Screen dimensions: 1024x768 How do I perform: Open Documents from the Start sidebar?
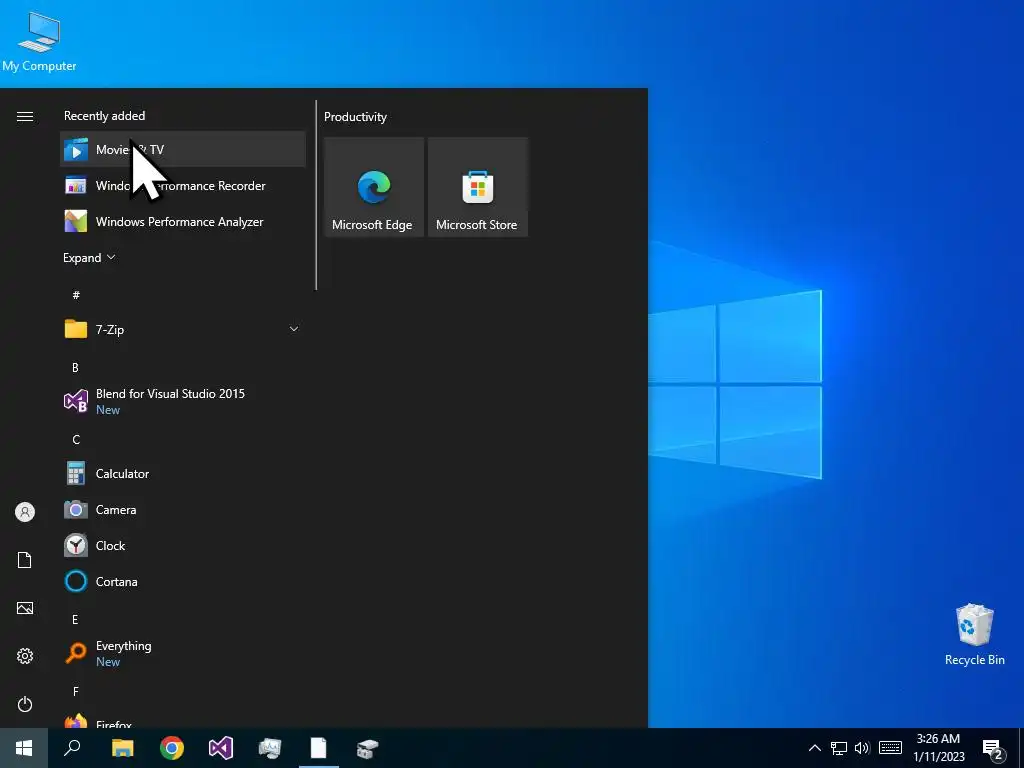25,560
